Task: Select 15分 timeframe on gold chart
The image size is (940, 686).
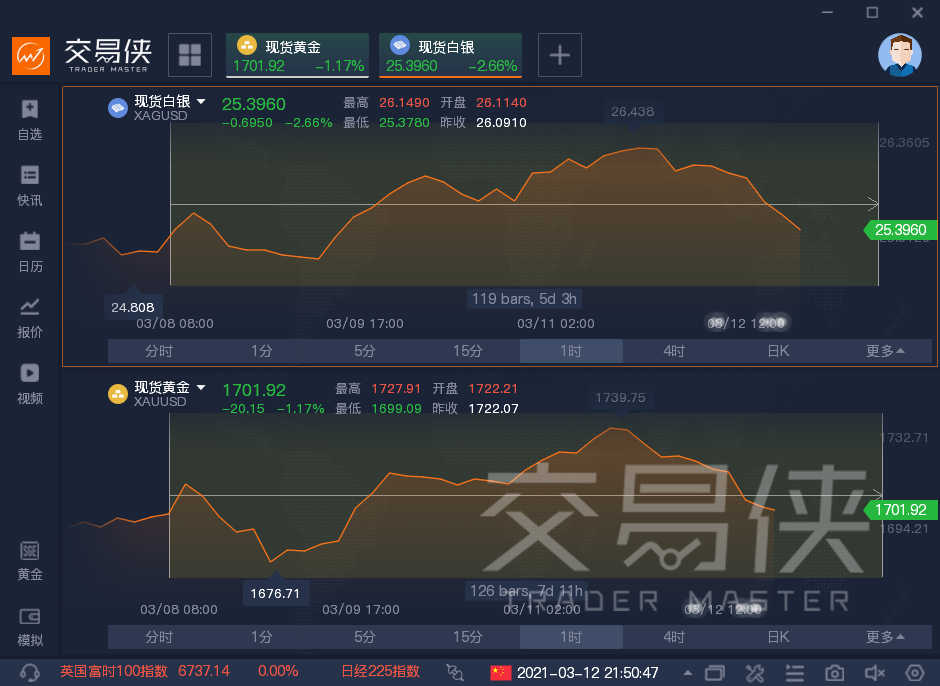Action: pos(468,637)
